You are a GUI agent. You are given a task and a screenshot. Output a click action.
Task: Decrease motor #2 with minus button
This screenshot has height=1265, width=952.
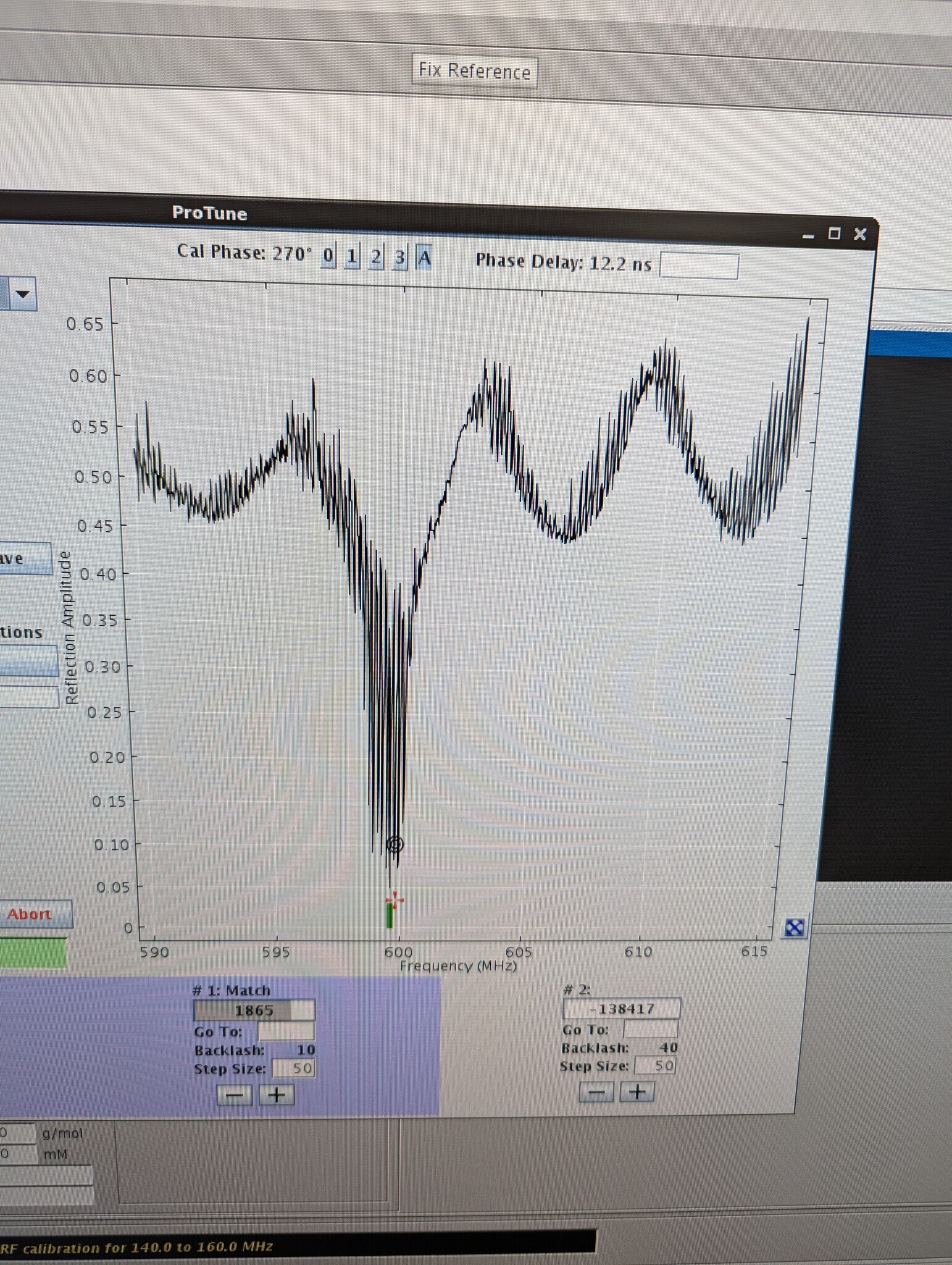click(x=596, y=1092)
